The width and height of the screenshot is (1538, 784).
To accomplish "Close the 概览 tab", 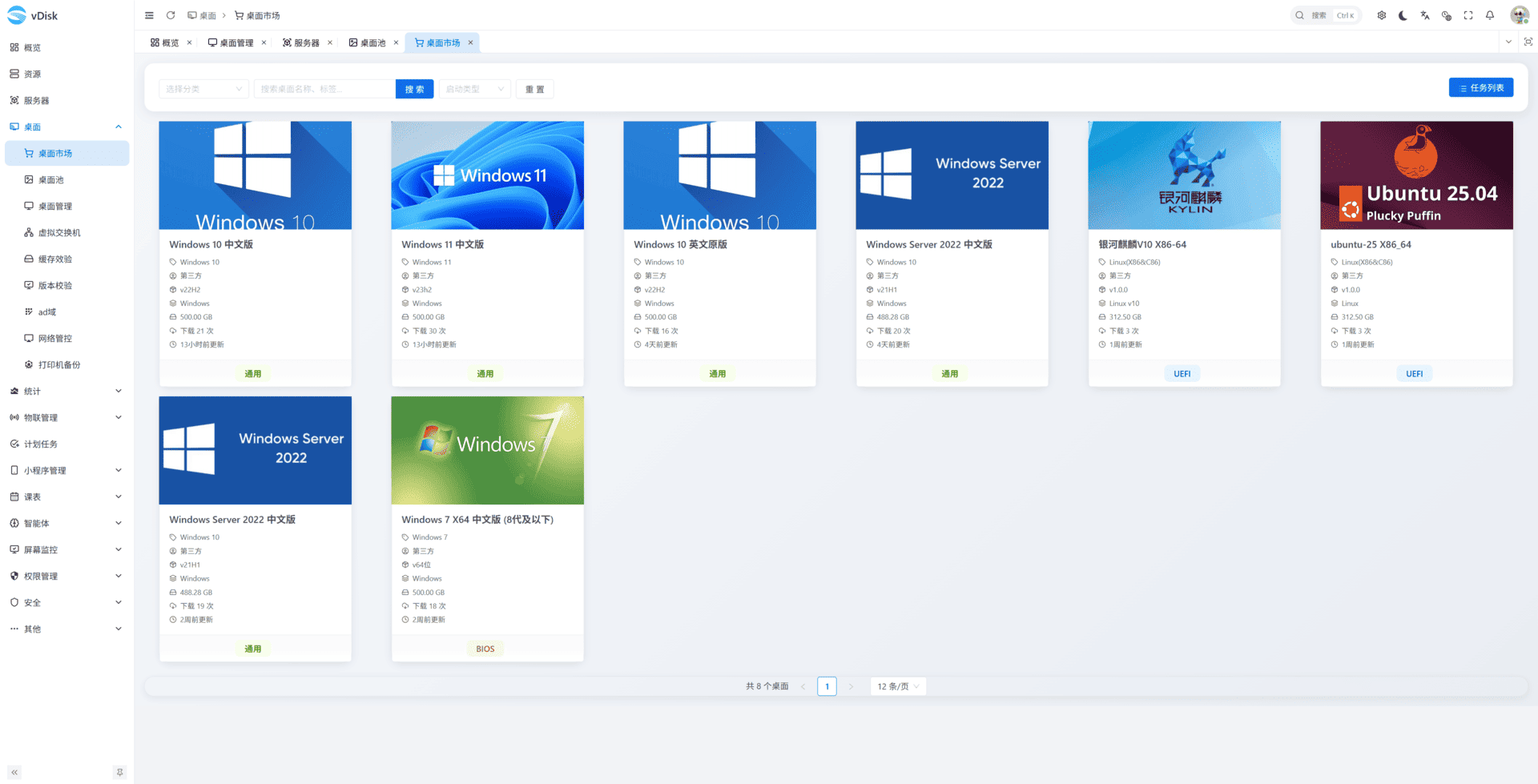I will (189, 42).
